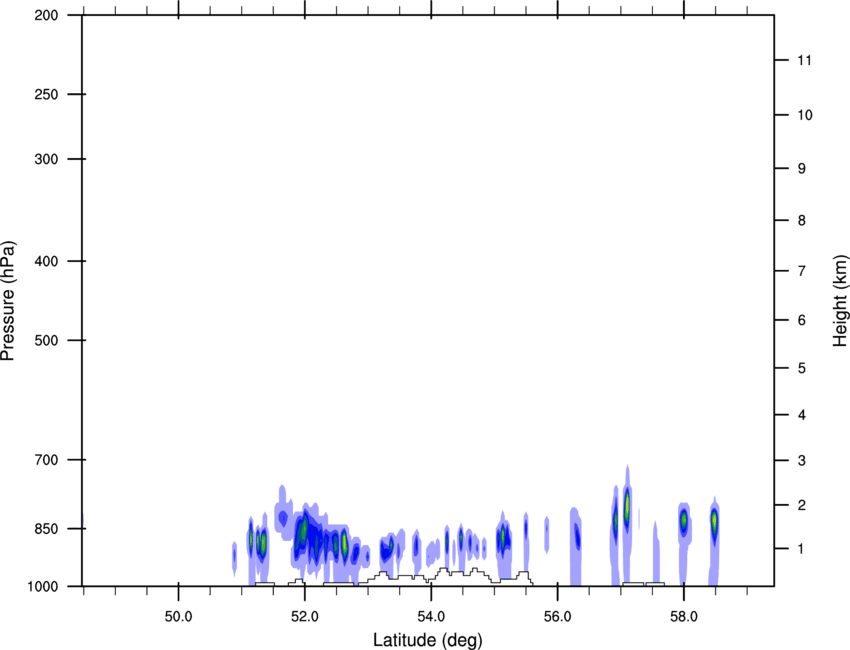Select the 400 pressure tick label
This screenshot has width=850, height=650.
coord(46,261)
